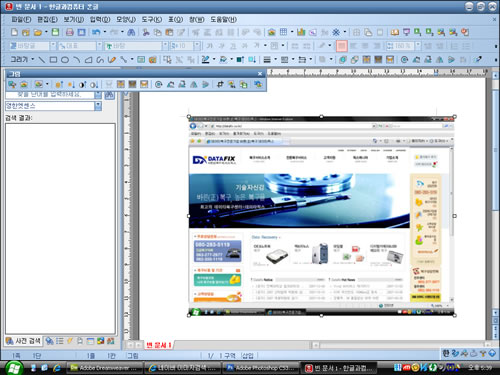The width and height of the screenshot is (500, 375).
Task: Select the ellipse drawing tool
Action: tap(65, 60)
